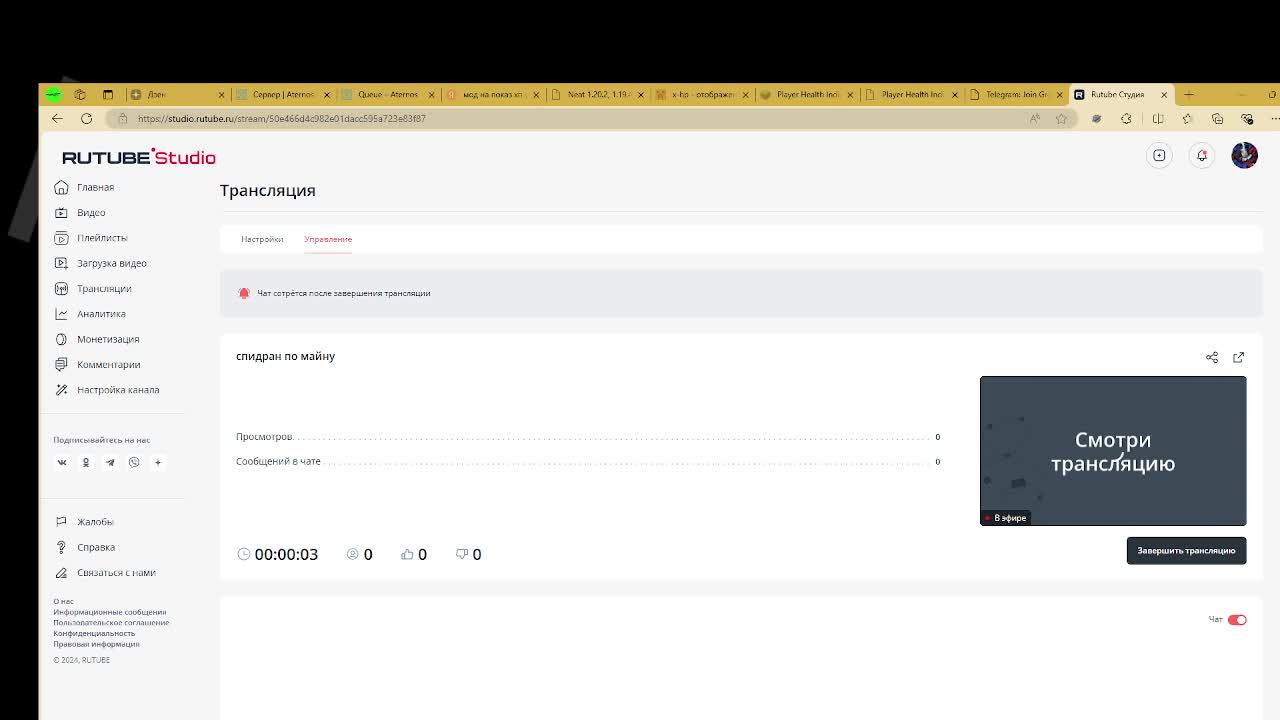
Task: Open stream in new window icon
Action: 1239,357
